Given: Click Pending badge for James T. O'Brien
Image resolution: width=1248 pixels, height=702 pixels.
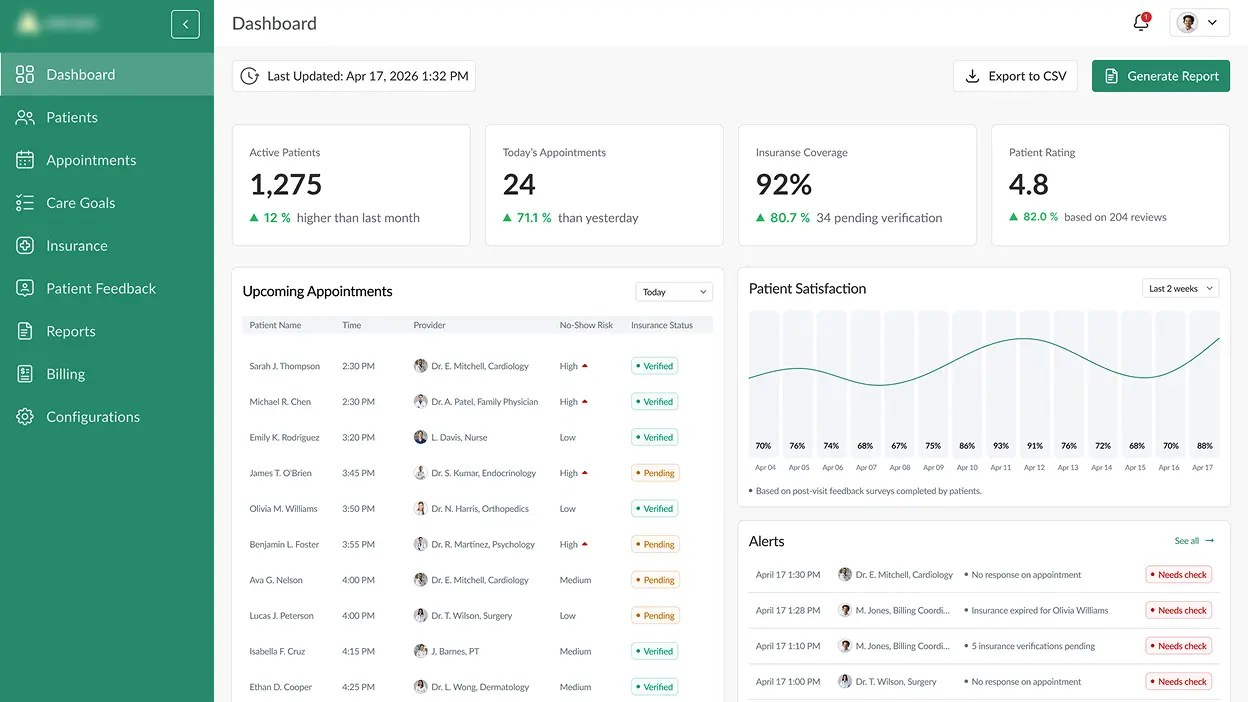Looking at the screenshot, I should (x=655, y=473).
